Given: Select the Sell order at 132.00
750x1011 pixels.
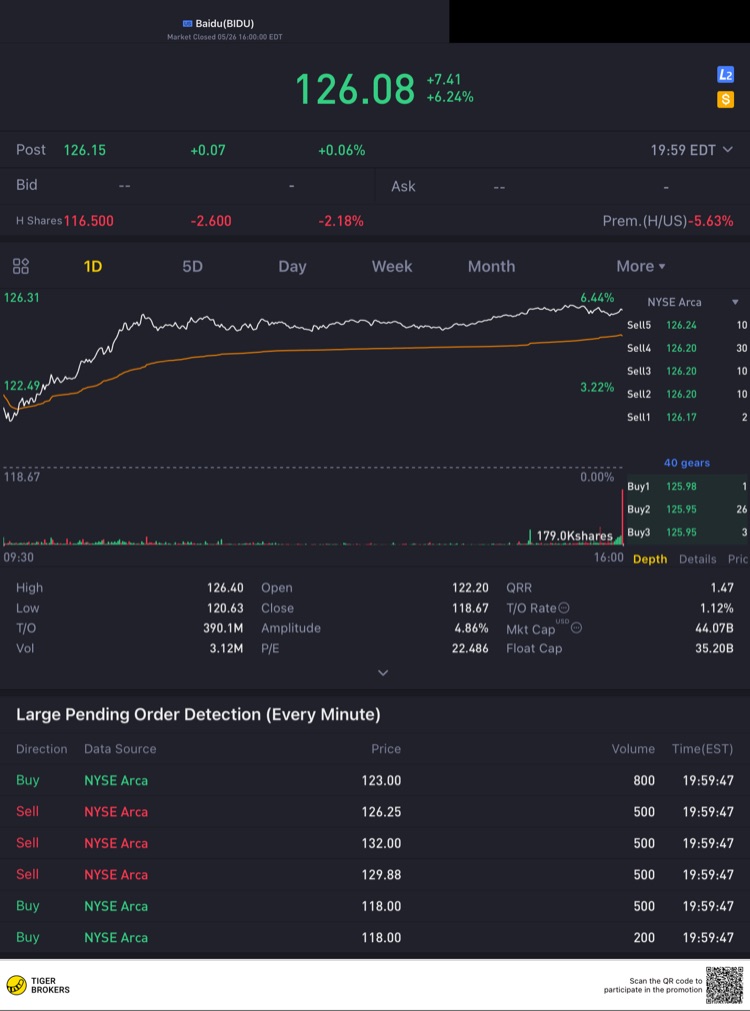Looking at the screenshot, I should pyautogui.click(x=375, y=843).
